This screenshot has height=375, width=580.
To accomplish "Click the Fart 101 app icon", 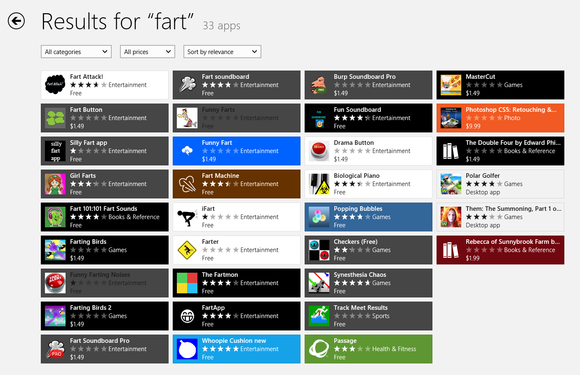I will click(55, 217).
